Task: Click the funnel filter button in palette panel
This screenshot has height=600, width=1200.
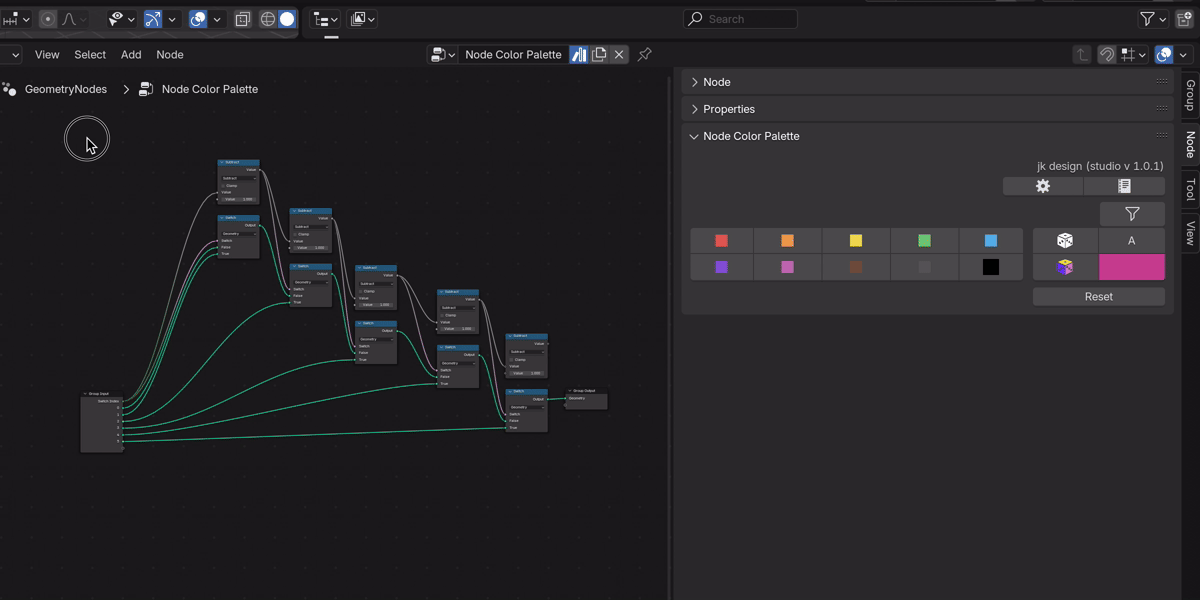Action: point(1132,213)
